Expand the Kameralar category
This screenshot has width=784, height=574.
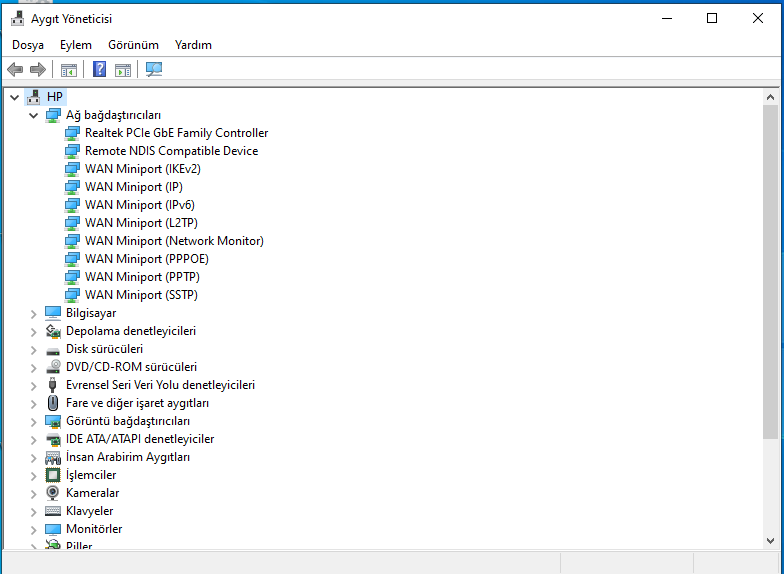(x=34, y=494)
